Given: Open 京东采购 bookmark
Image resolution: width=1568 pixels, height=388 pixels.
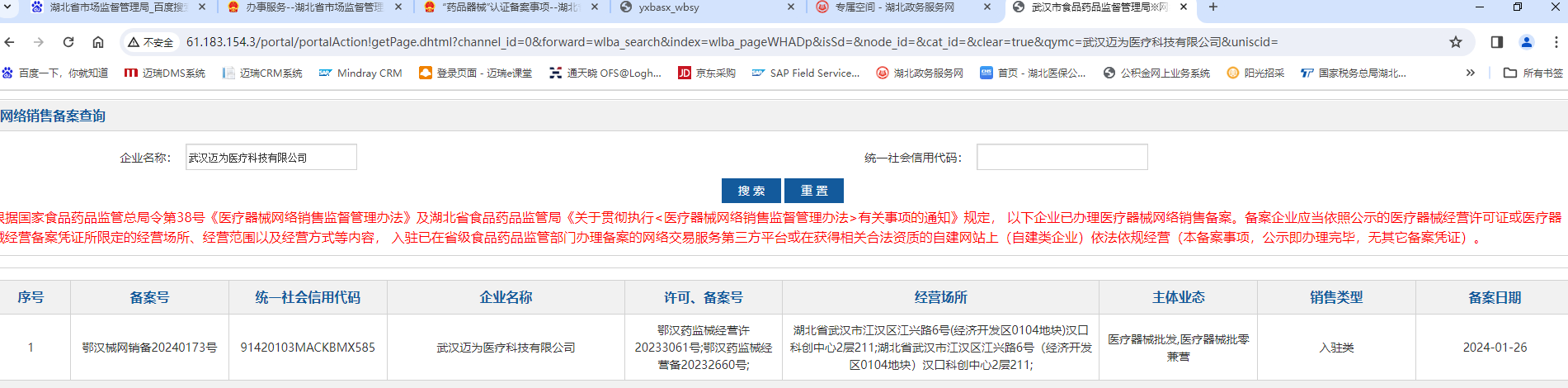Looking at the screenshot, I should [x=707, y=73].
